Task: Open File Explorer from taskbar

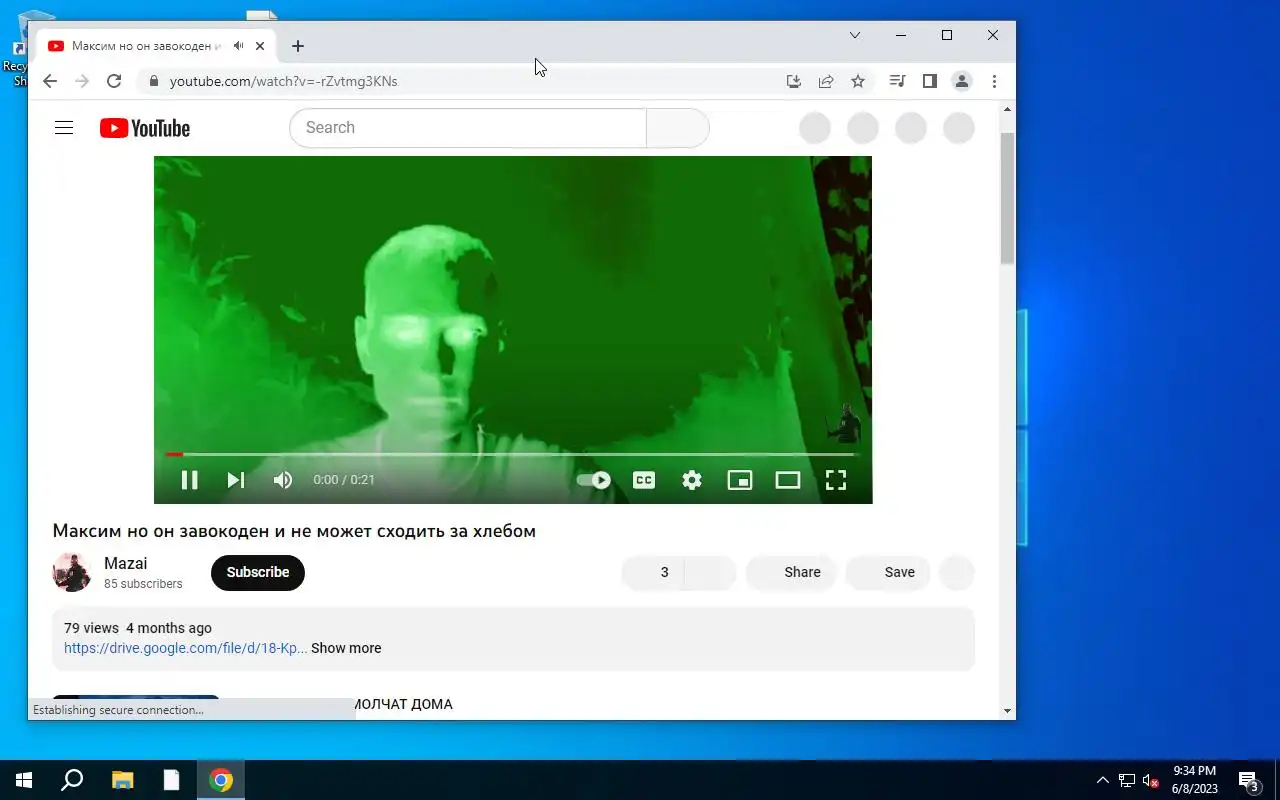Action: 122,780
